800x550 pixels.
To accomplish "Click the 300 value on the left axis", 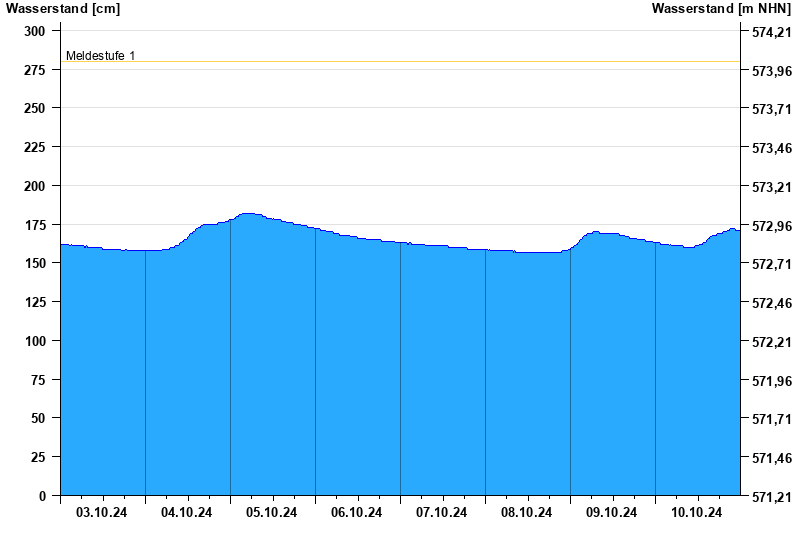I will pyautogui.click(x=35, y=31).
